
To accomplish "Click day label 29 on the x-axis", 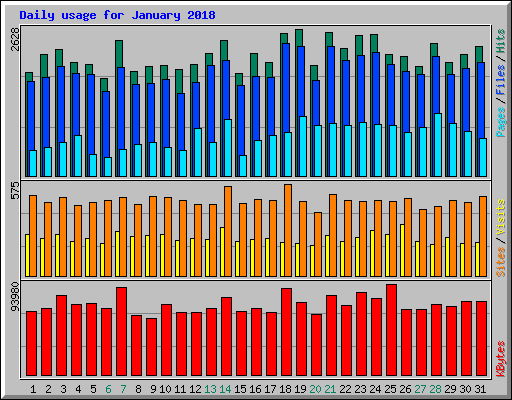I will coord(450,389).
